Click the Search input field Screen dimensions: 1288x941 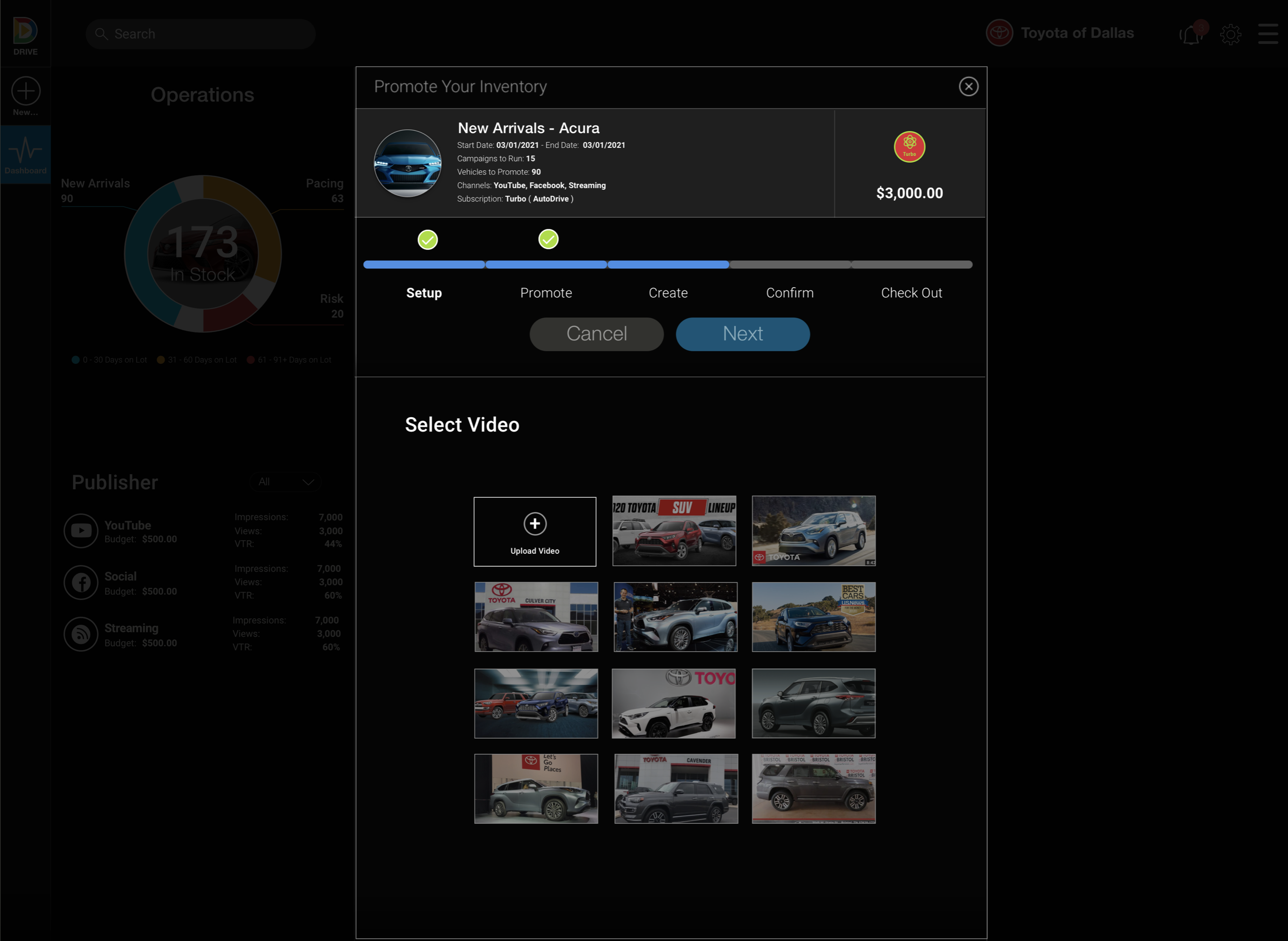click(201, 34)
